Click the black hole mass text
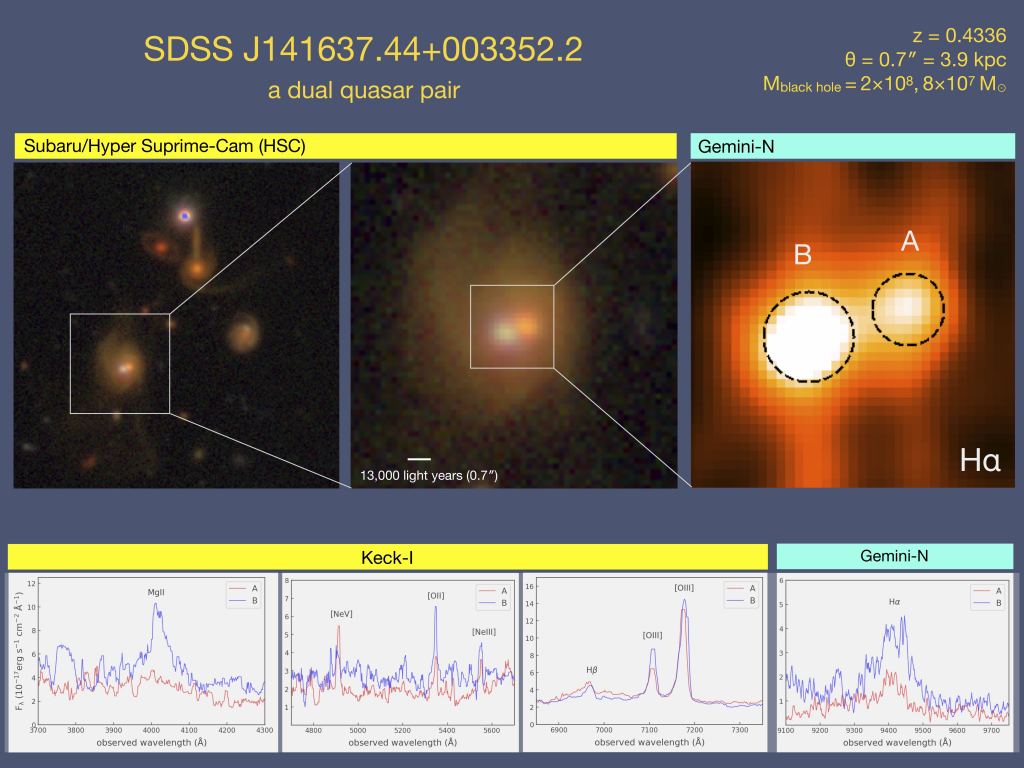1024x768 pixels. click(884, 84)
